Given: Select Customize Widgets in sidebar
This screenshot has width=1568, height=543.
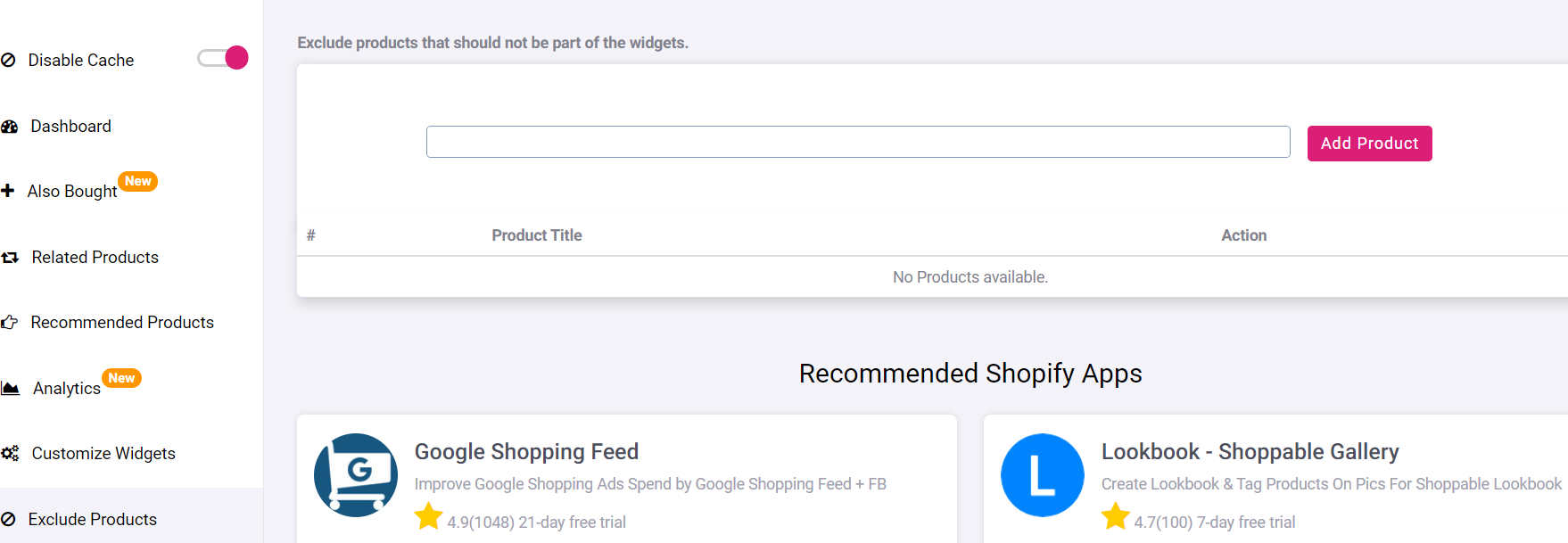Looking at the screenshot, I should [103, 453].
